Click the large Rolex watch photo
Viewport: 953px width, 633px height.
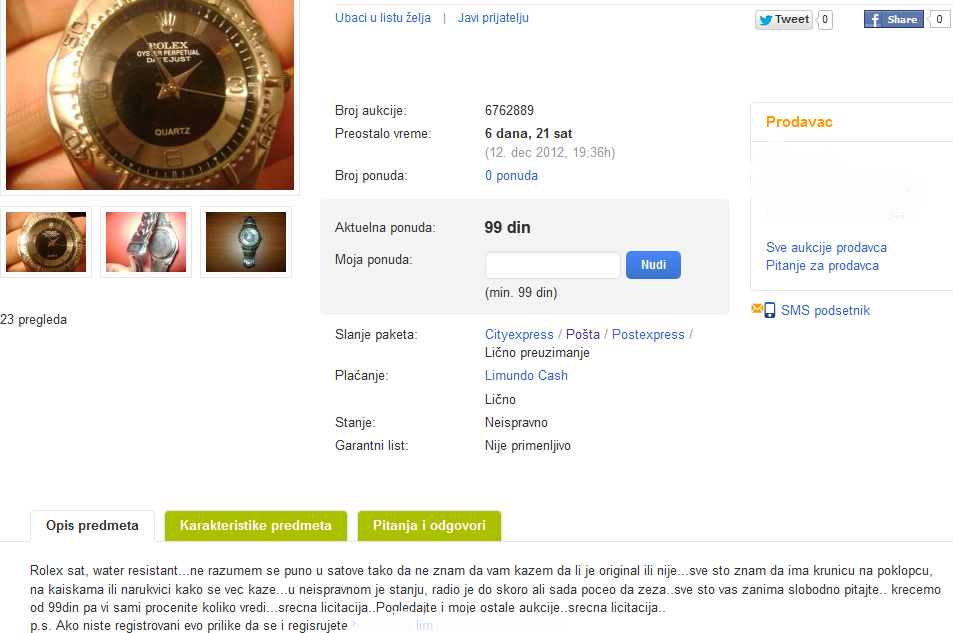150,94
